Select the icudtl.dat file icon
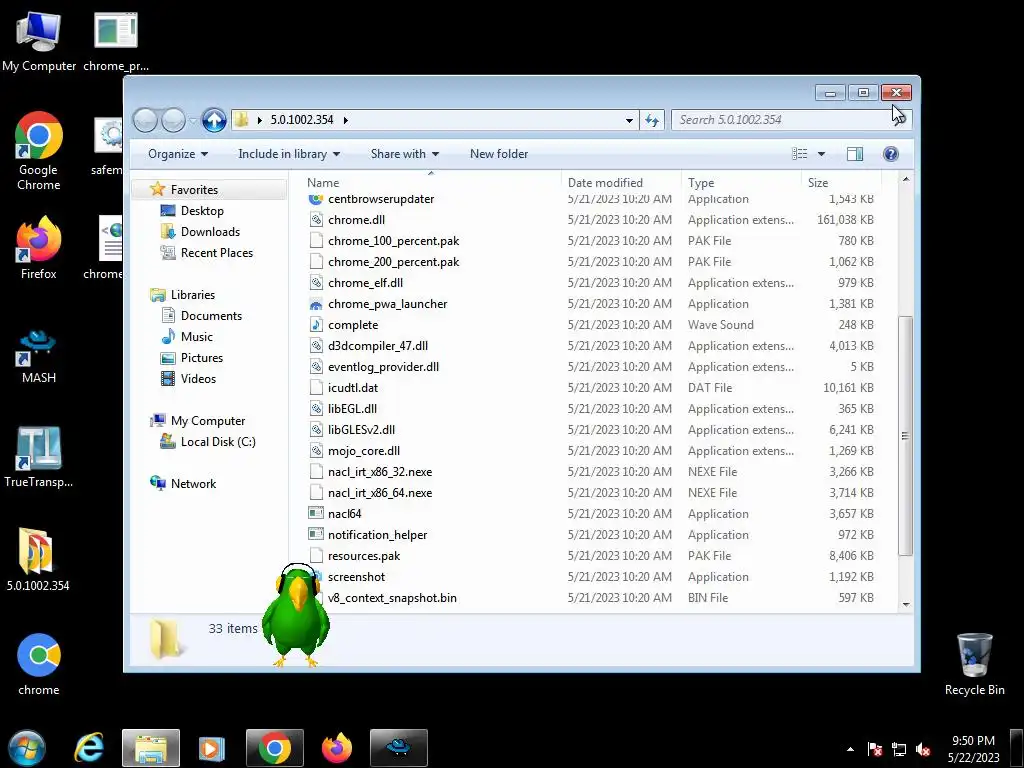The width and height of the screenshot is (1024, 768). (316, 388)
